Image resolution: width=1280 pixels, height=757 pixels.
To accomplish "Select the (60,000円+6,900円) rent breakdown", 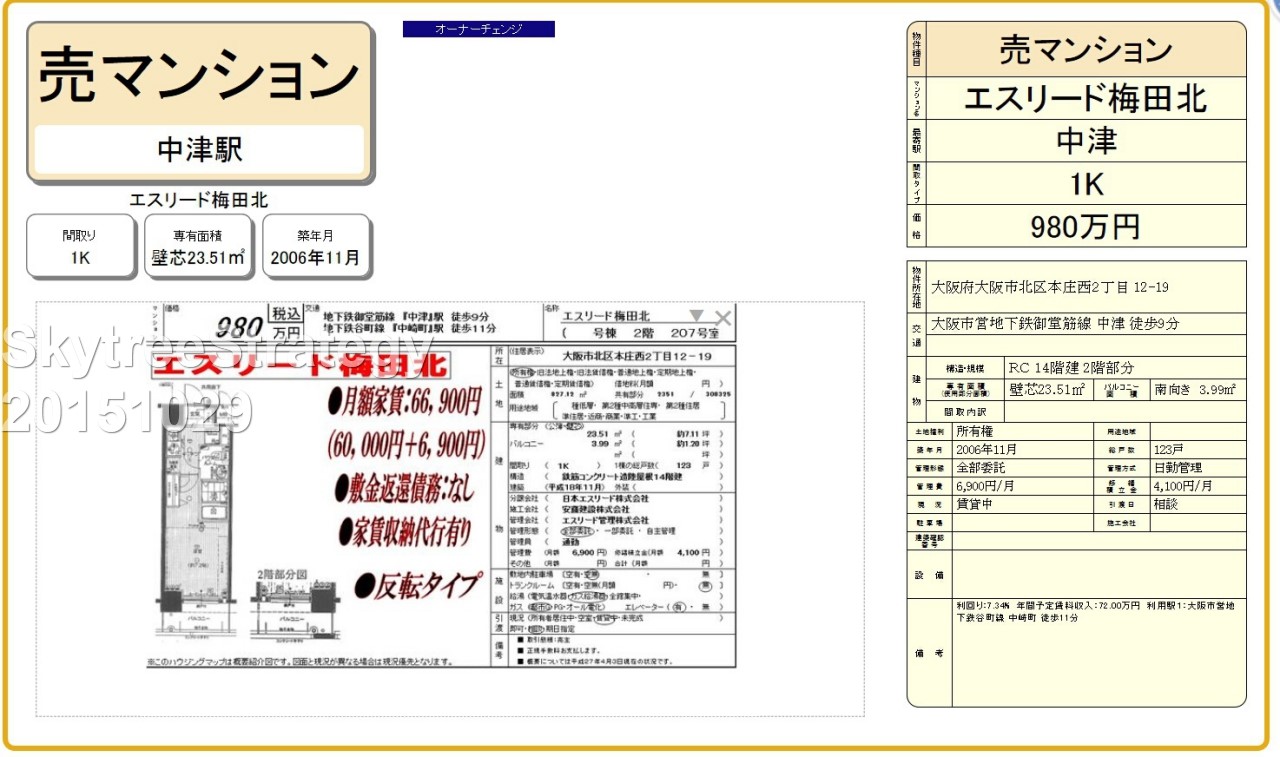I will [x=405, y=445].
